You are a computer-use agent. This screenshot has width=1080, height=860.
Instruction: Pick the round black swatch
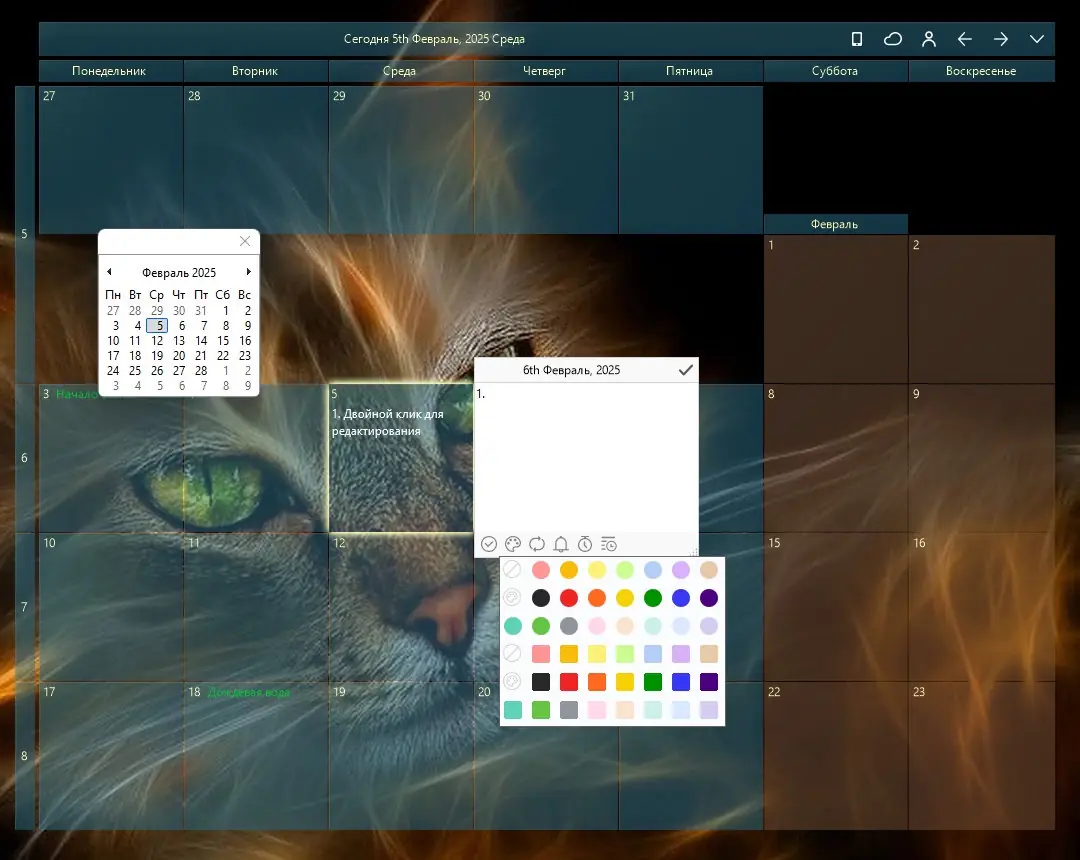pyautogui.click(x=541, y=598)
